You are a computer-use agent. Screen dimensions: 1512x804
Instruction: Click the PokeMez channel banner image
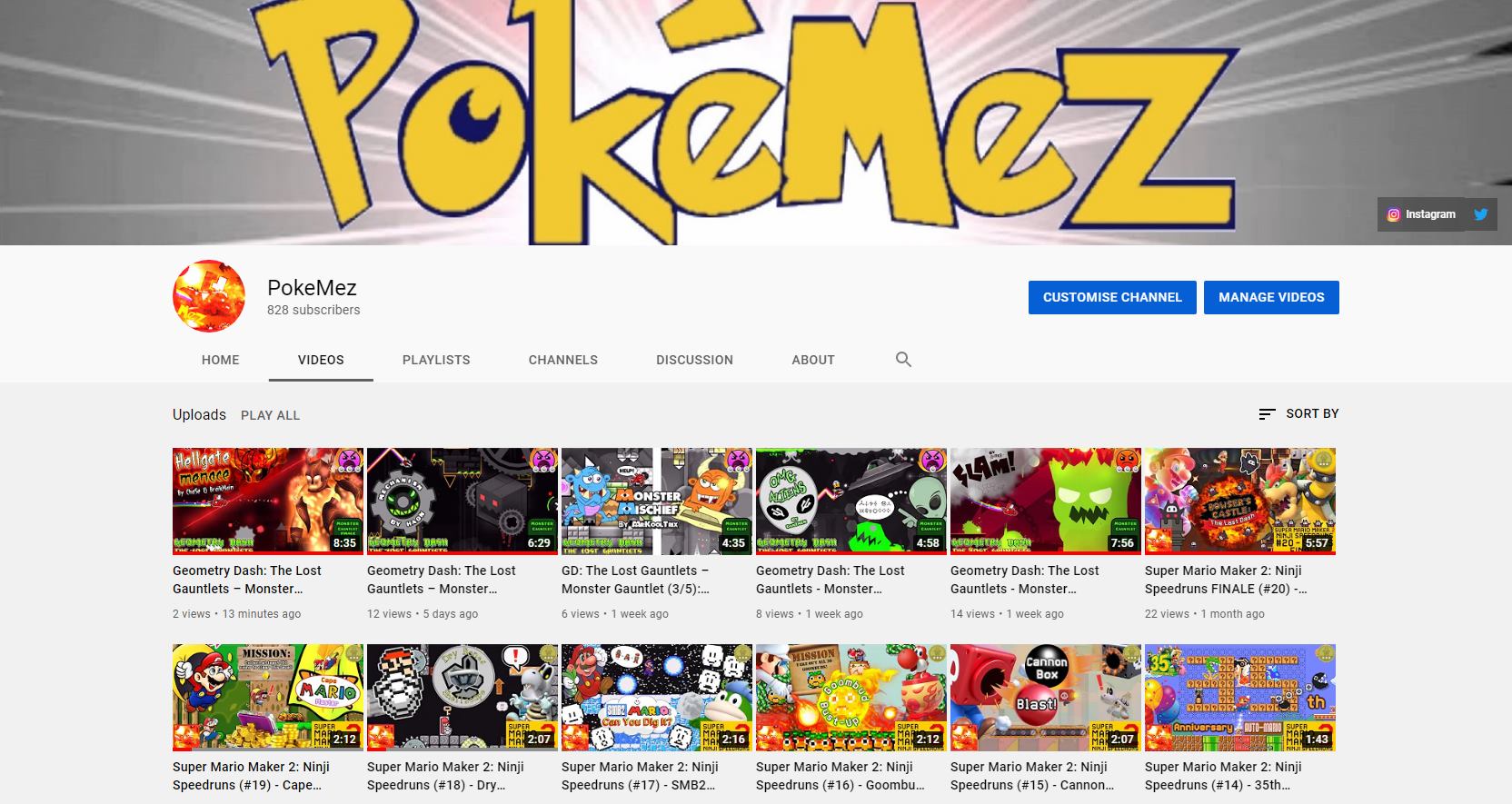click(756, 123)
